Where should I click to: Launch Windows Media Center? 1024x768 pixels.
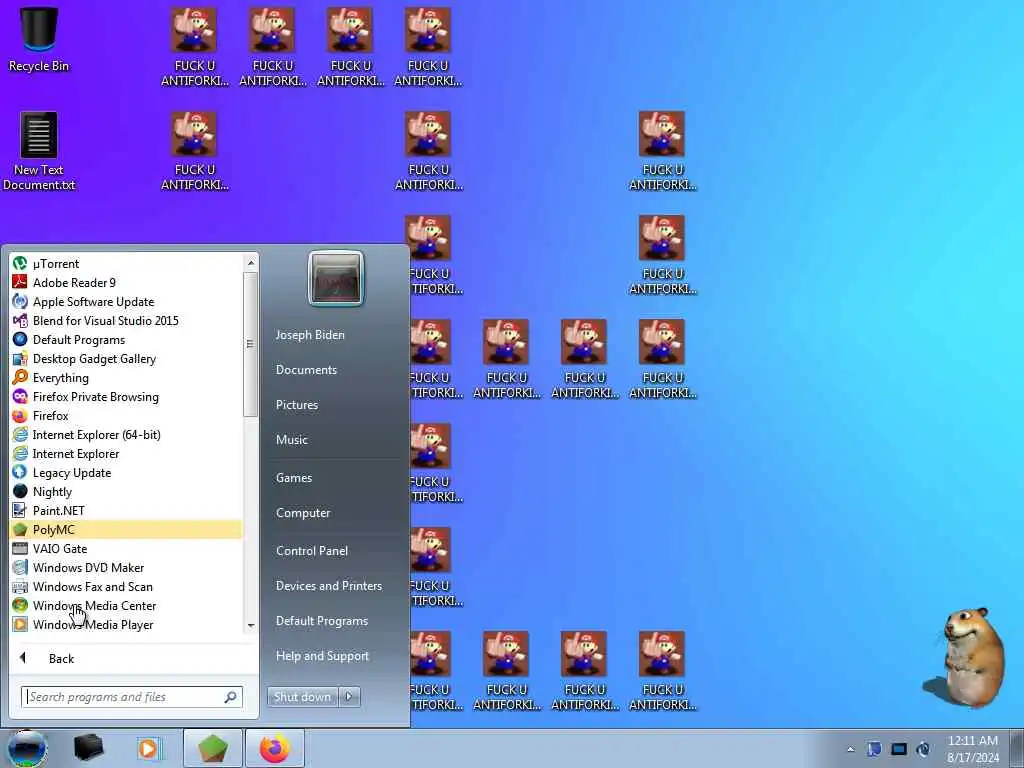coord(126,605)
